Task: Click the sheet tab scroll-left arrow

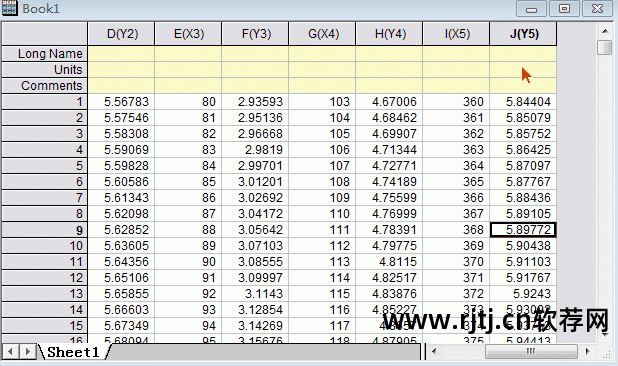Action: coord(10,351)
